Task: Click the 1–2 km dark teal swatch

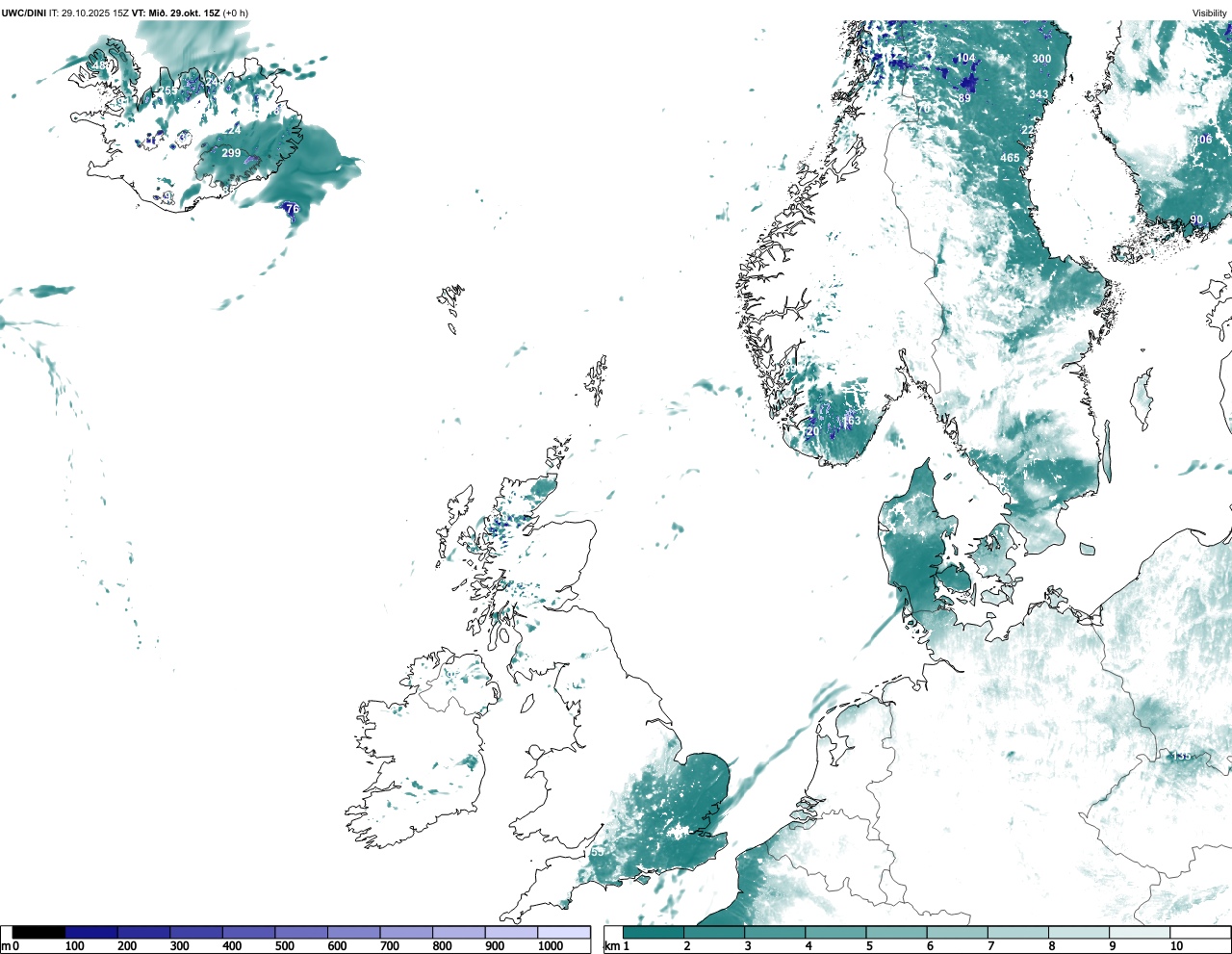Action: (654, 932)
